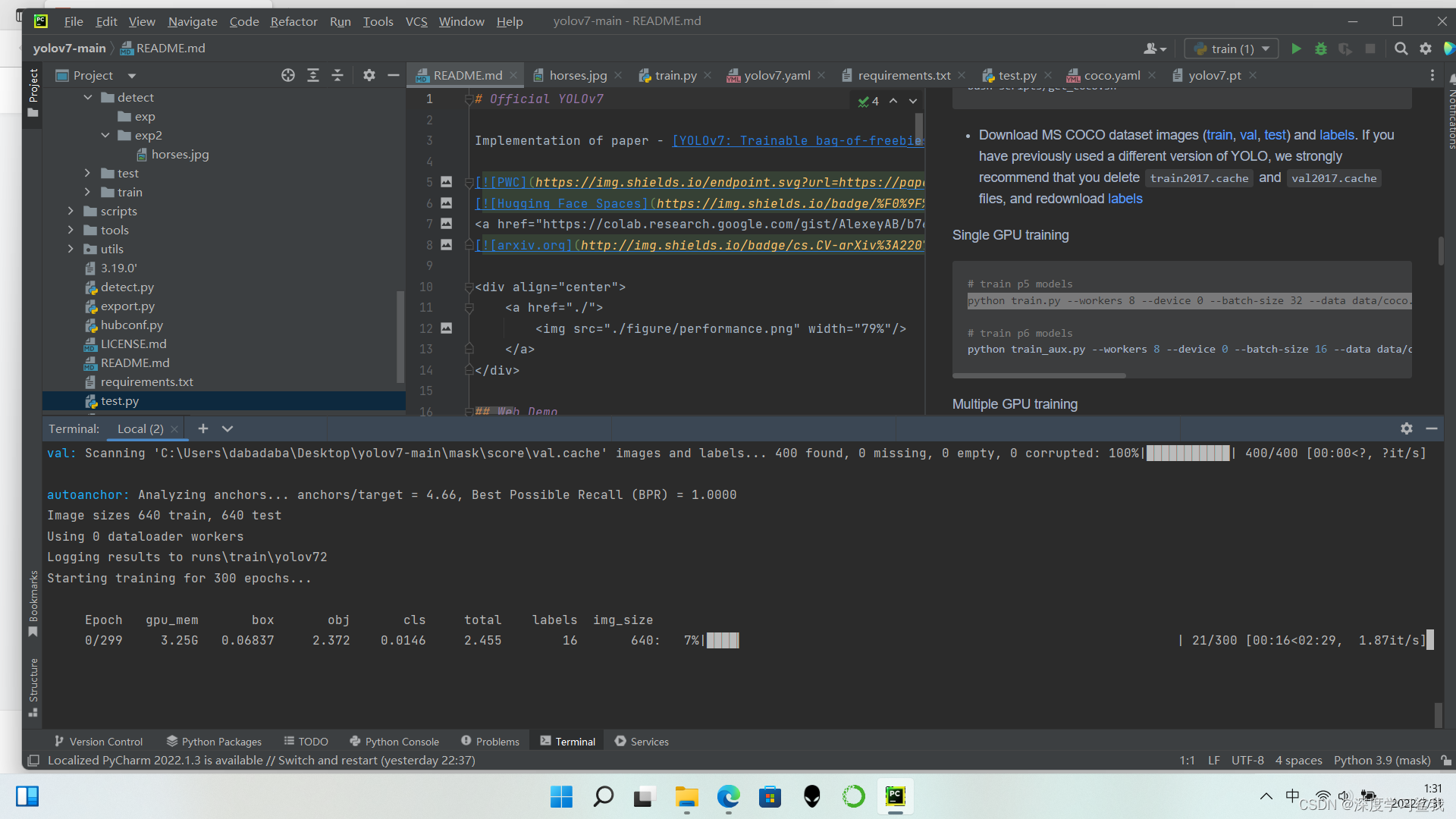Expand the scripts folder in tree
The width and height of the screenshot is (1456, 819).
pos(71,211)
